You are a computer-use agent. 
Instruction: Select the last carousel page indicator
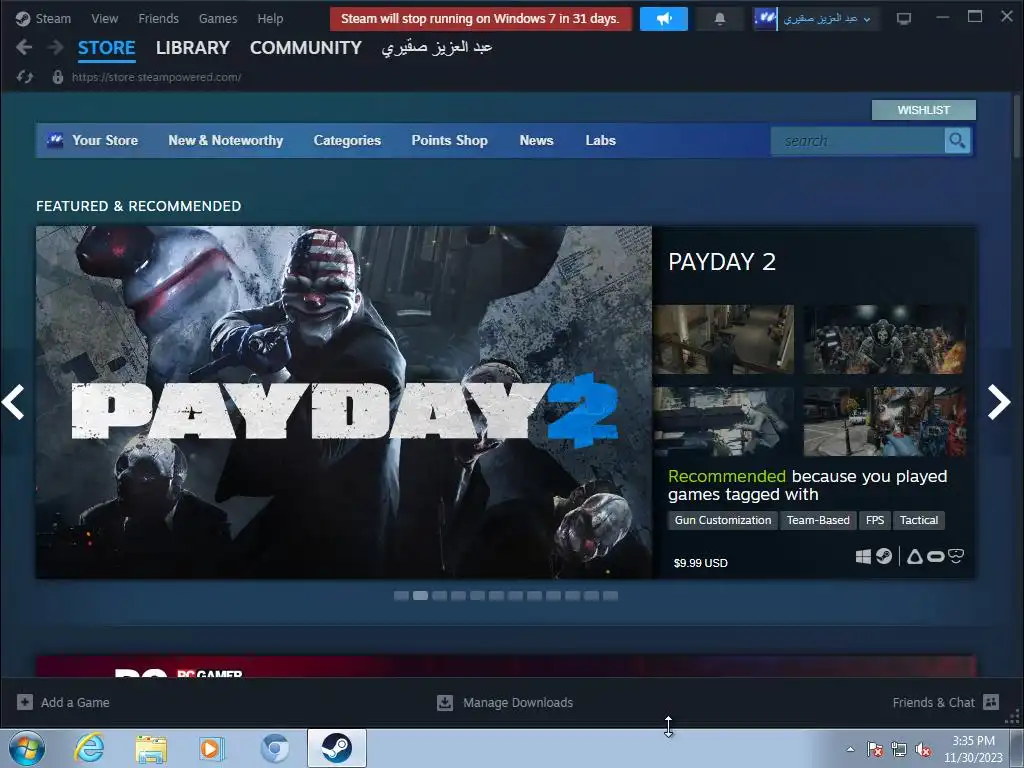point(611,596)
